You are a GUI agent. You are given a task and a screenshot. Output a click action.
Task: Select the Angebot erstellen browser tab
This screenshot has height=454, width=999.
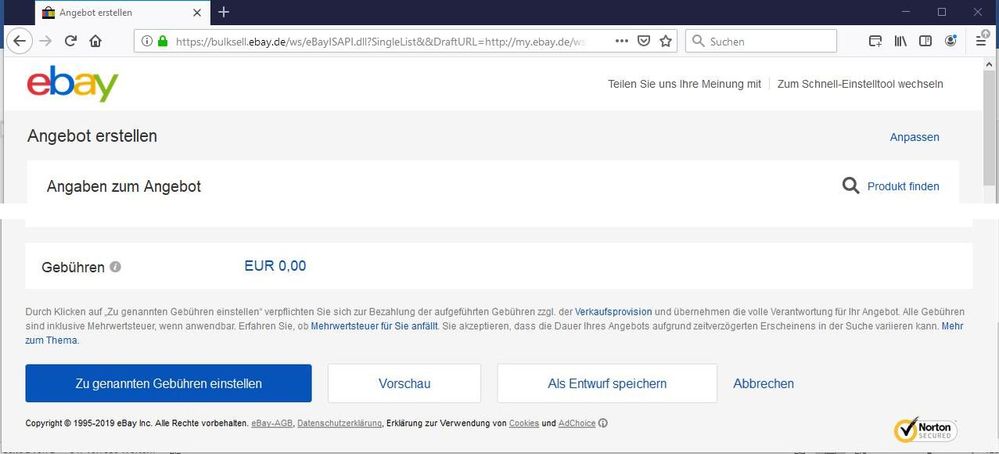[x=122, y=12]
